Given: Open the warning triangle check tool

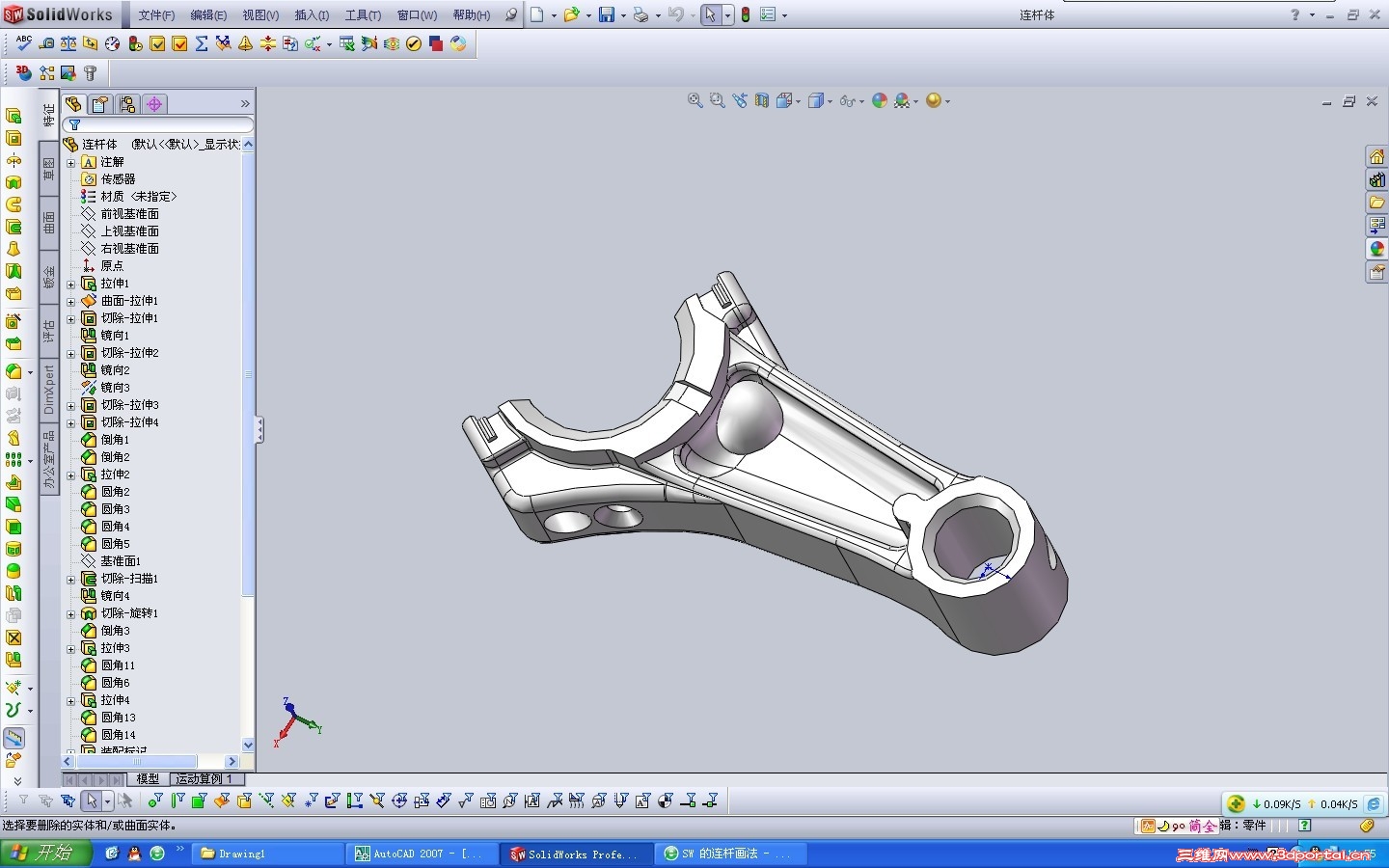Looking at the screenshot, I should click(246, 43).
